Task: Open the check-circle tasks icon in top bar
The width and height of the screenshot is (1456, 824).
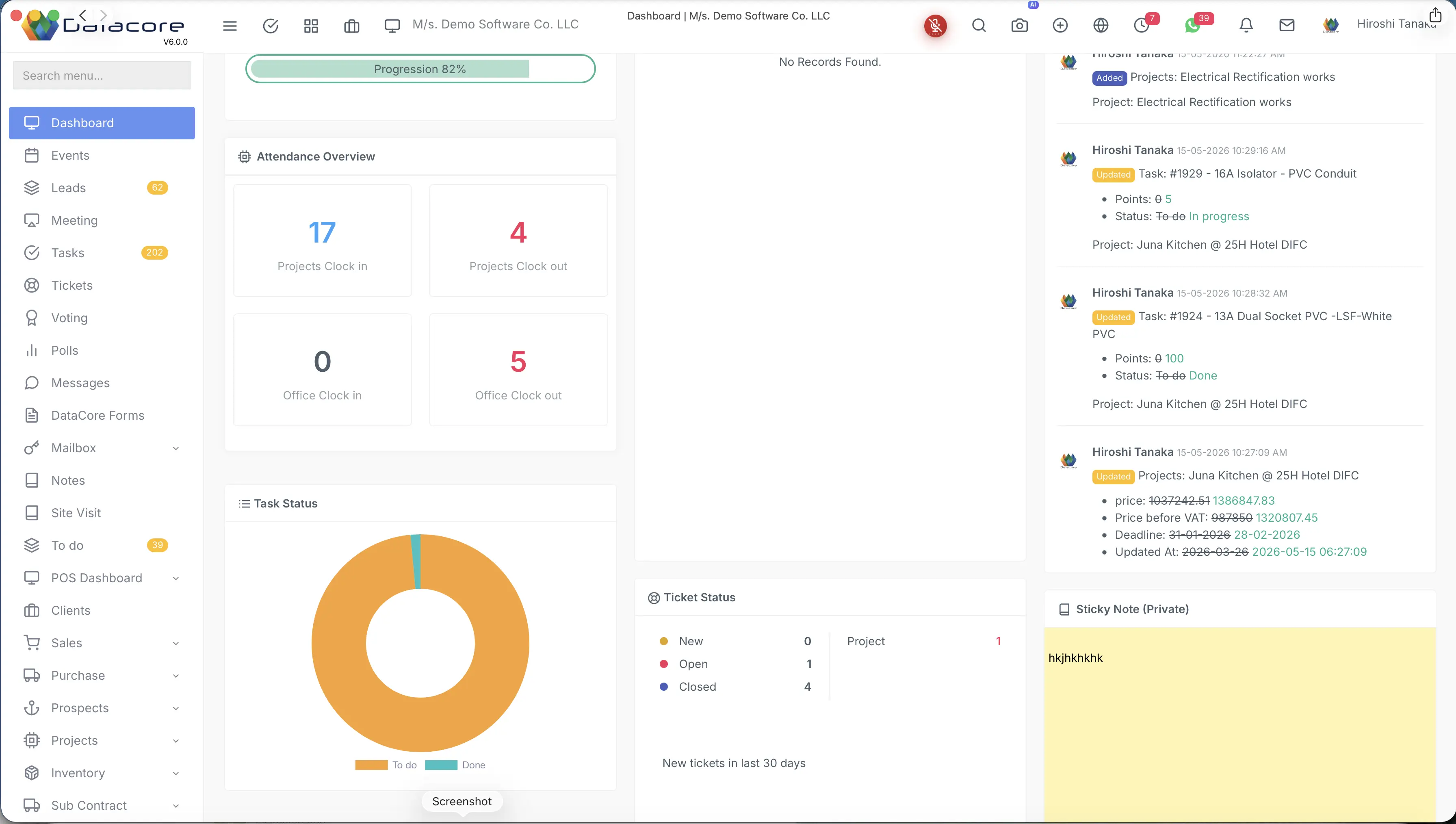Action: [x=271, y=26]
